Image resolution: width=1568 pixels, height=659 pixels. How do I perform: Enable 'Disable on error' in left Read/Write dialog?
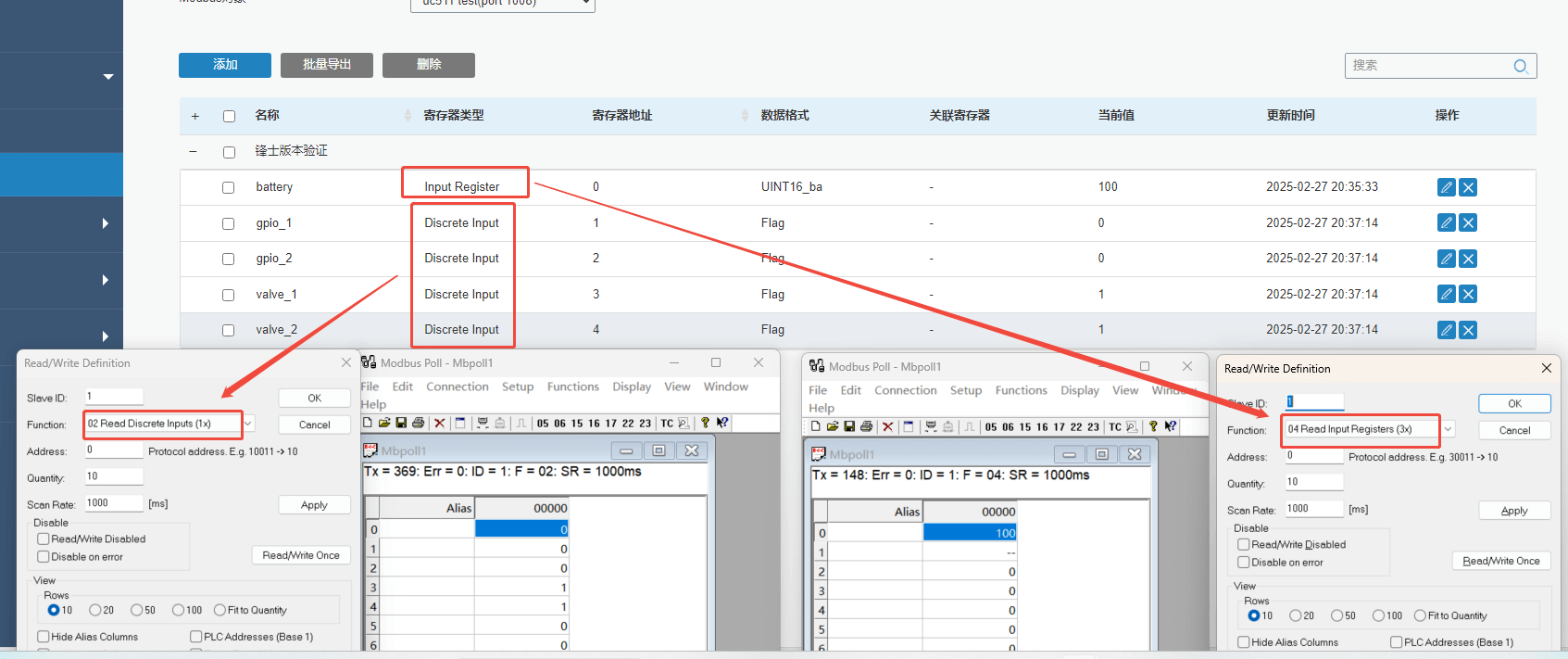pos(44,557)
